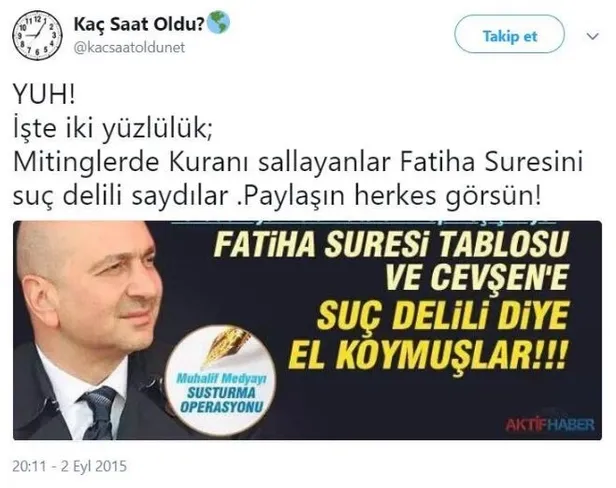
Task: Click 'SUSTURMA OPERASYONU' text in the circular badge
Action: (x=221, y=400)
